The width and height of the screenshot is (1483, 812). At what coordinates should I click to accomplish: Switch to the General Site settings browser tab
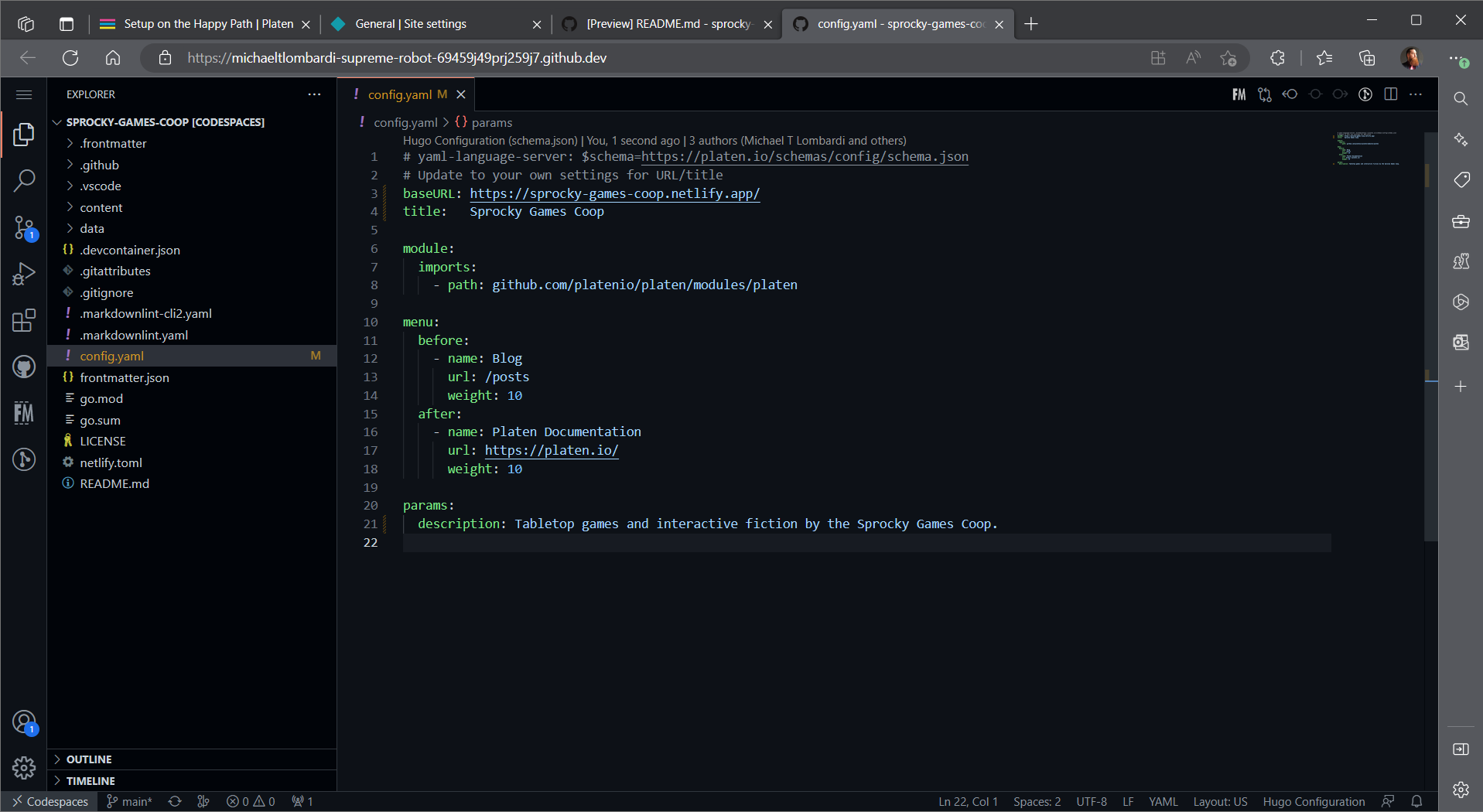[410, 24]
